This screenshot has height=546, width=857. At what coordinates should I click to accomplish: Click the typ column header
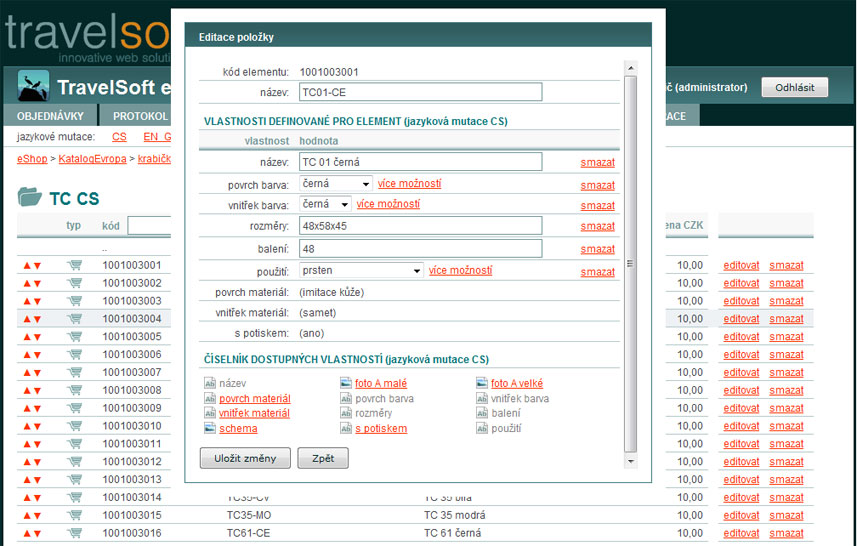73,226
